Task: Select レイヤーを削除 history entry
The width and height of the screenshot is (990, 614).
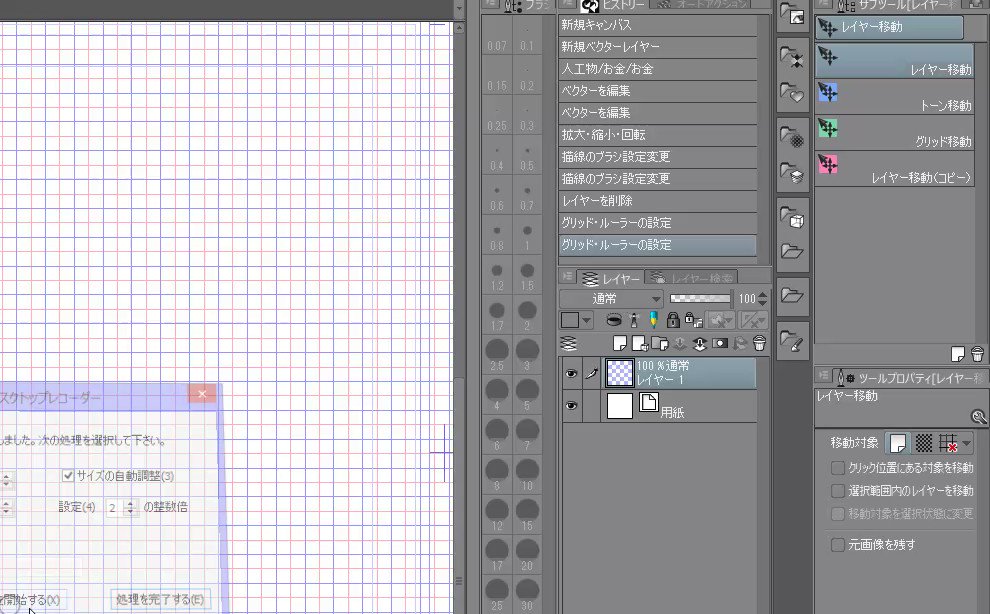Action: (657, 201)
